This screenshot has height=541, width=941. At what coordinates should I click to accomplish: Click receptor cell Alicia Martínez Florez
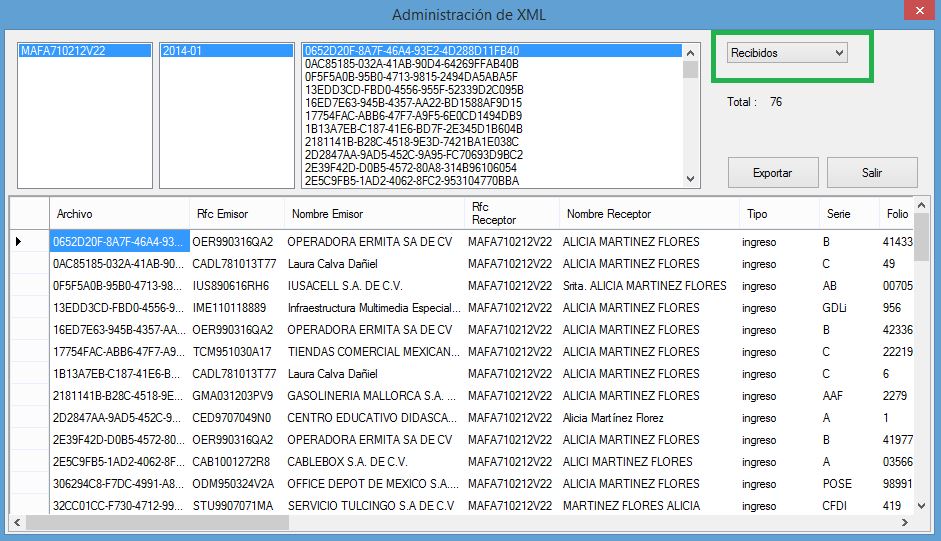(649, 418)
